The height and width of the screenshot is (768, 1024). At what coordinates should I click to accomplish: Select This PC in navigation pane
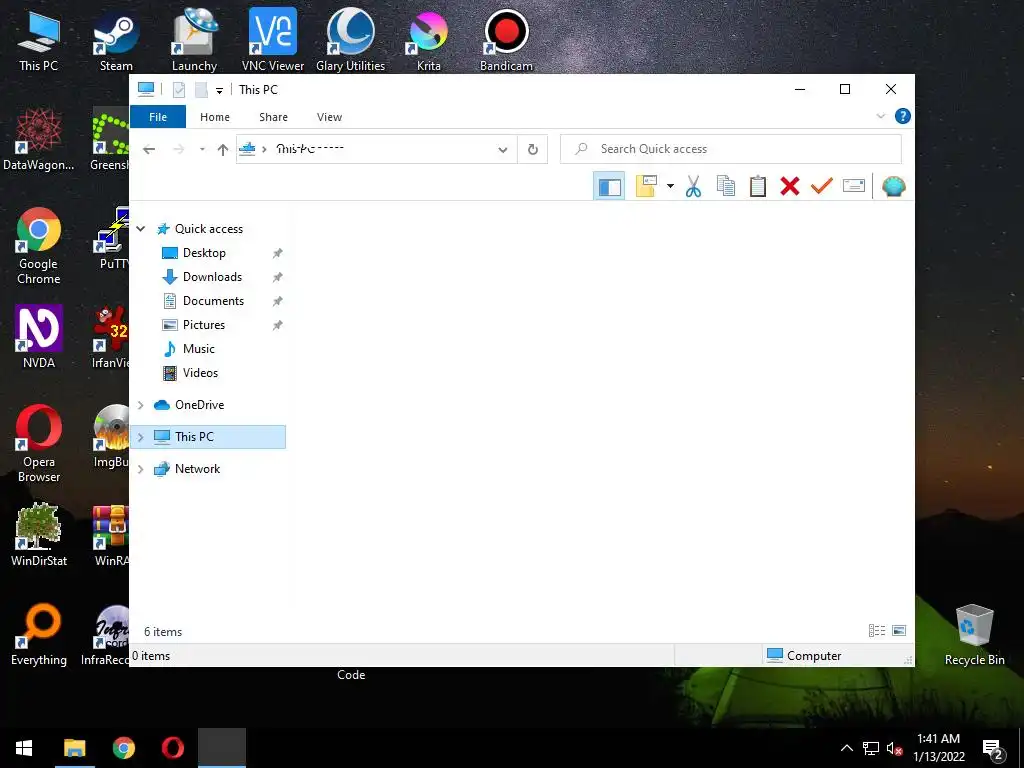[194, 437]
